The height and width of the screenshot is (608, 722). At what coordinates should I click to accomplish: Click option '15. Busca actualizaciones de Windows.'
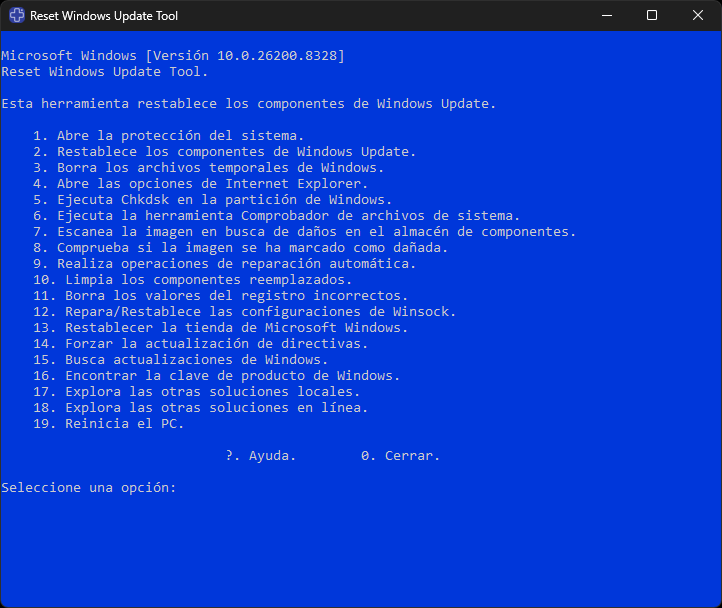(180, 360)
